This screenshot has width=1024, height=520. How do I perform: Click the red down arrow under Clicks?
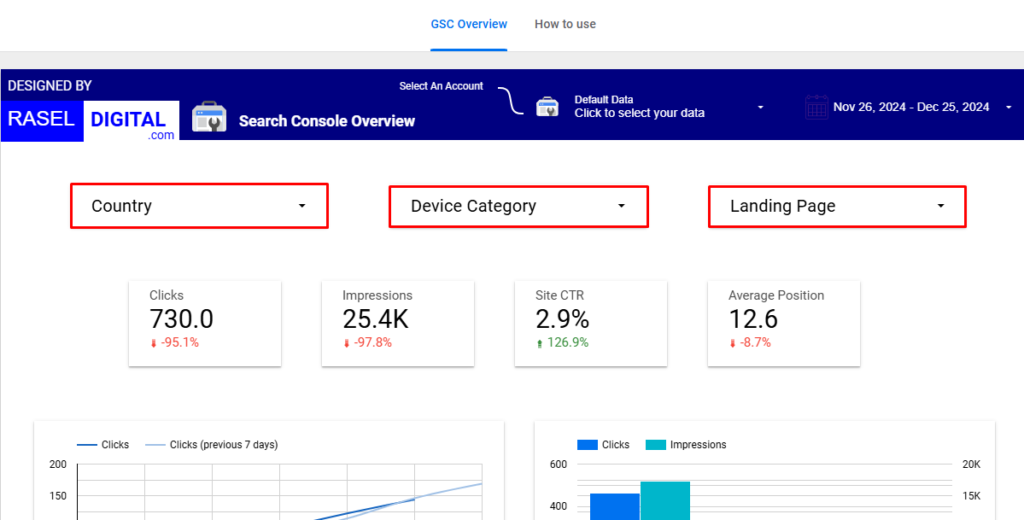(154, 343)
